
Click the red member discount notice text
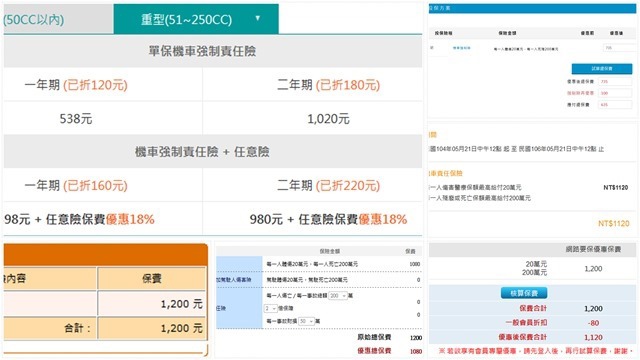click(536, 351)
